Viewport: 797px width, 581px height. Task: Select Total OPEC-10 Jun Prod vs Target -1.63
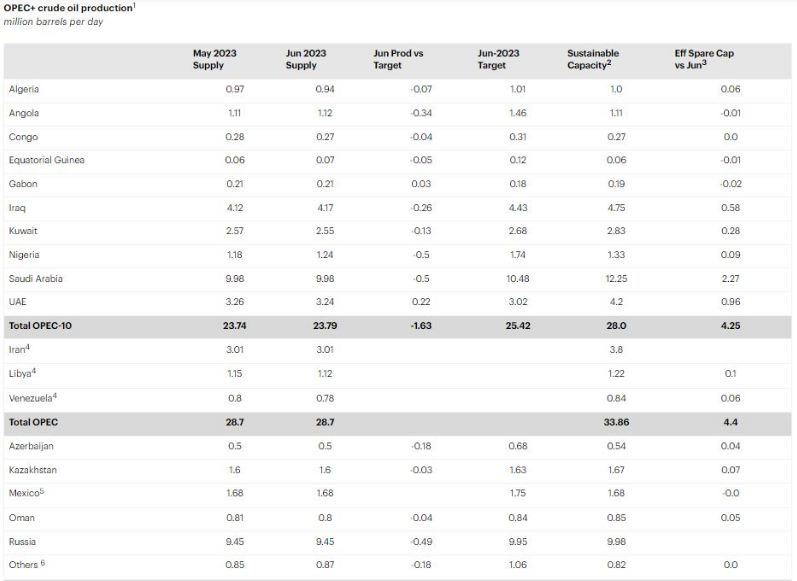pyautogui.click(x=420, y=326)
